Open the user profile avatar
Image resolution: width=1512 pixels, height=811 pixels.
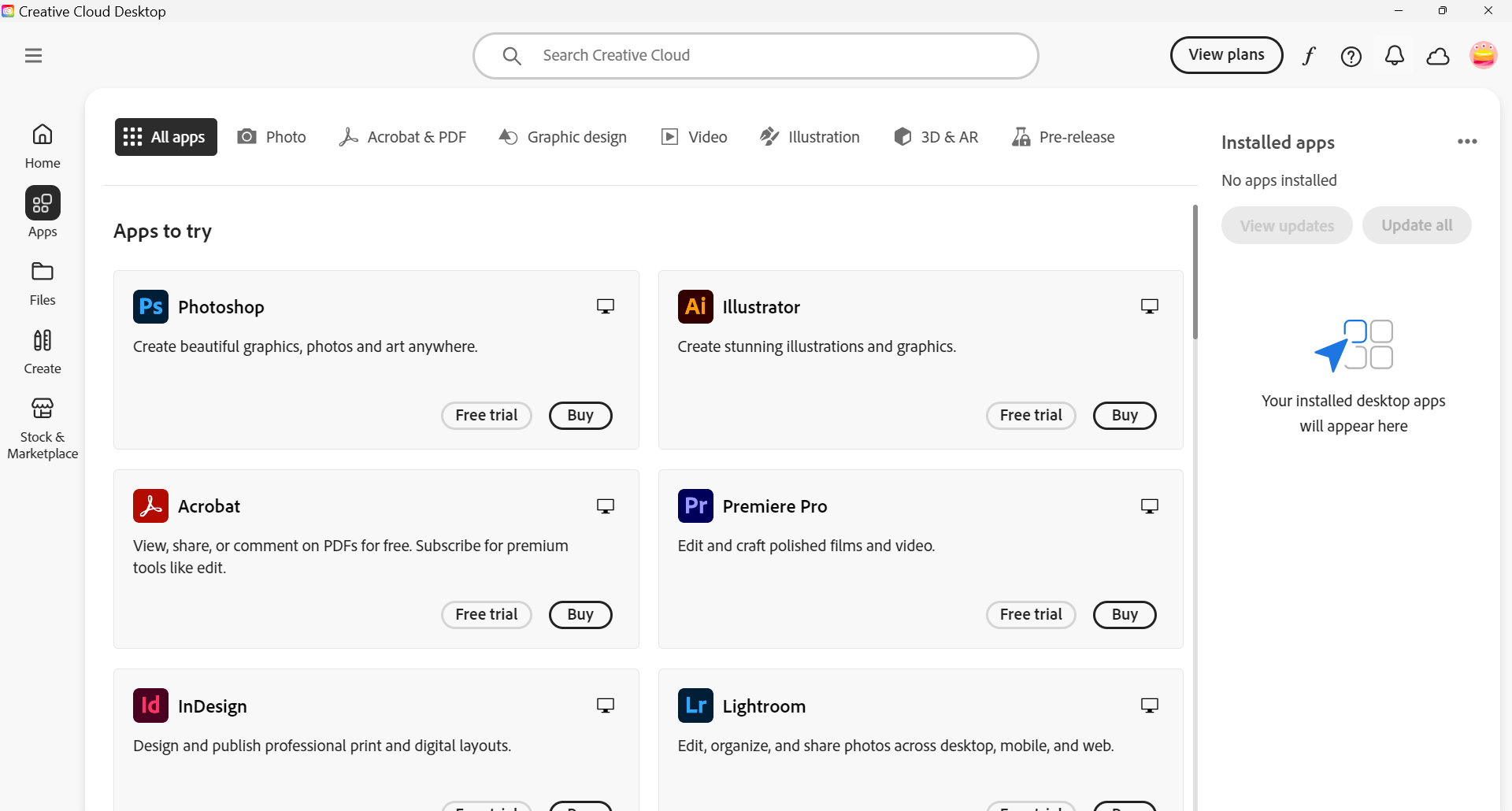coord(1483,55)
